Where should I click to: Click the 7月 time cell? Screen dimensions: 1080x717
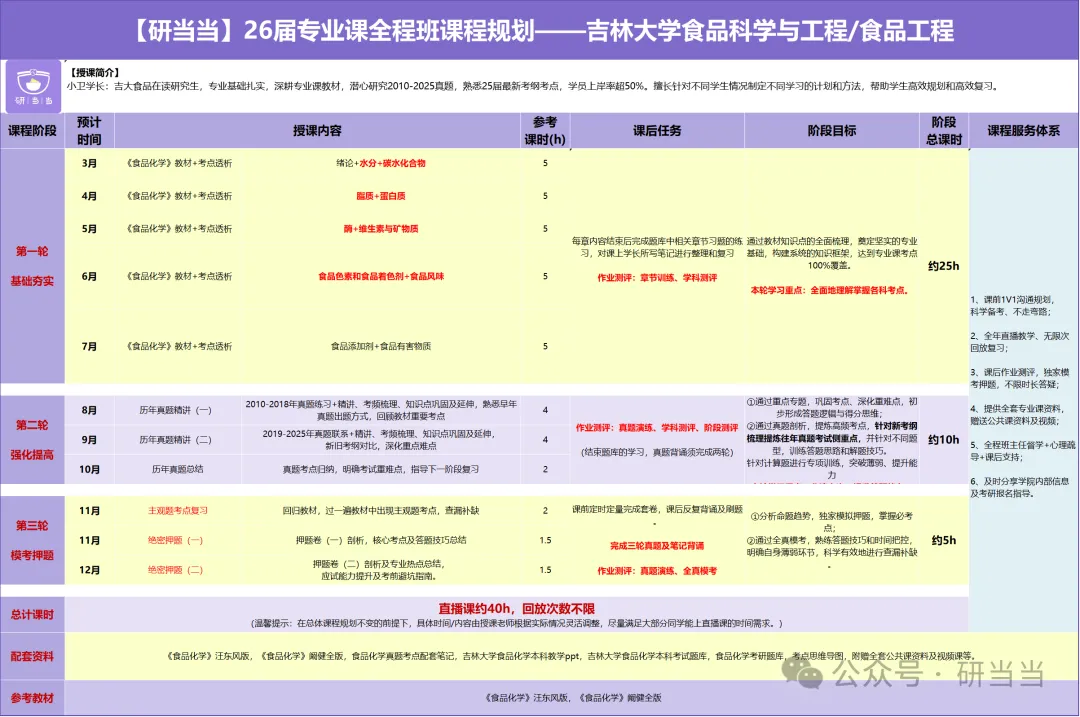pyautogui.click(x=89, y=346)
